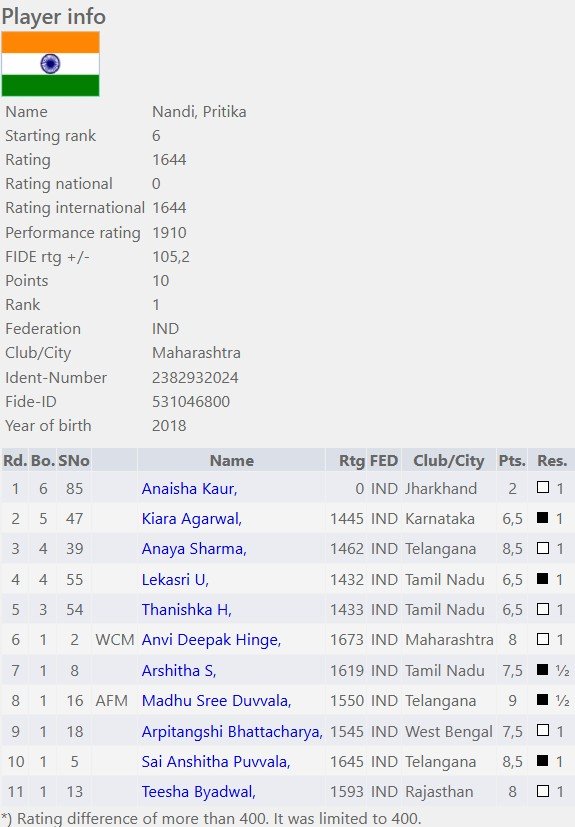Viewport: 575px width, 827px height.
Task: Open Madhu Sree Duvvala player link
Action: point(216,700)
